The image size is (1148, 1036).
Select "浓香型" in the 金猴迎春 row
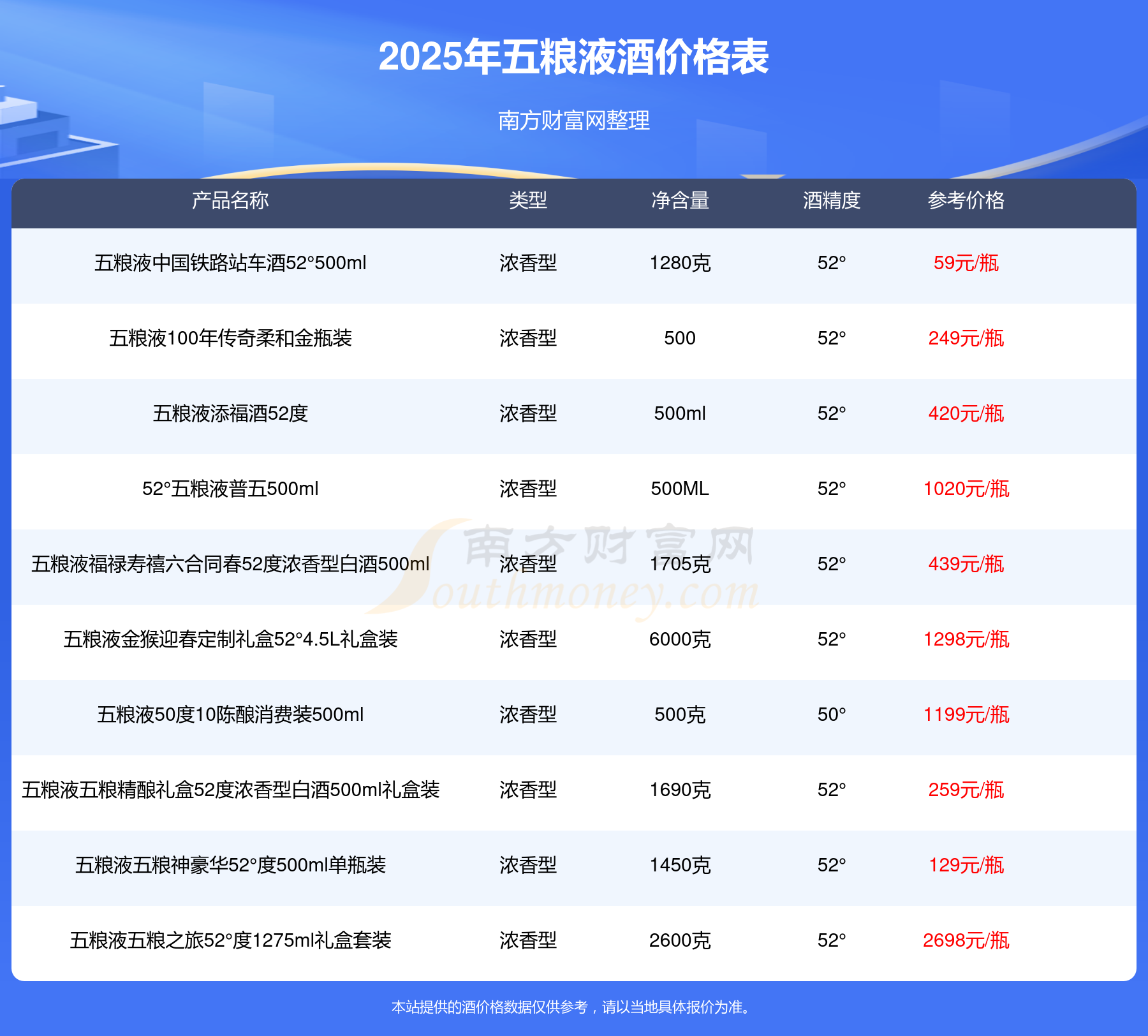click(x=528, y=639)
